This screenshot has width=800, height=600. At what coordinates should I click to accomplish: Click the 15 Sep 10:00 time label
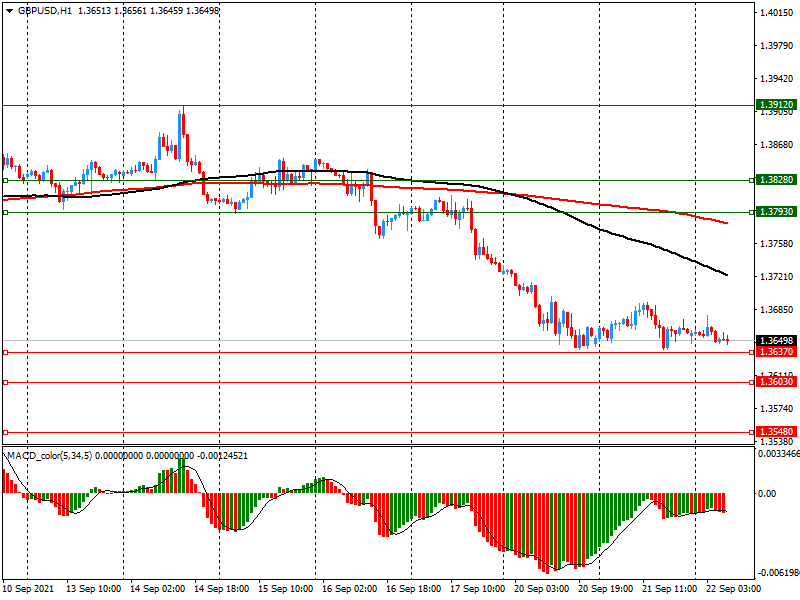click(x=286, y=589)
